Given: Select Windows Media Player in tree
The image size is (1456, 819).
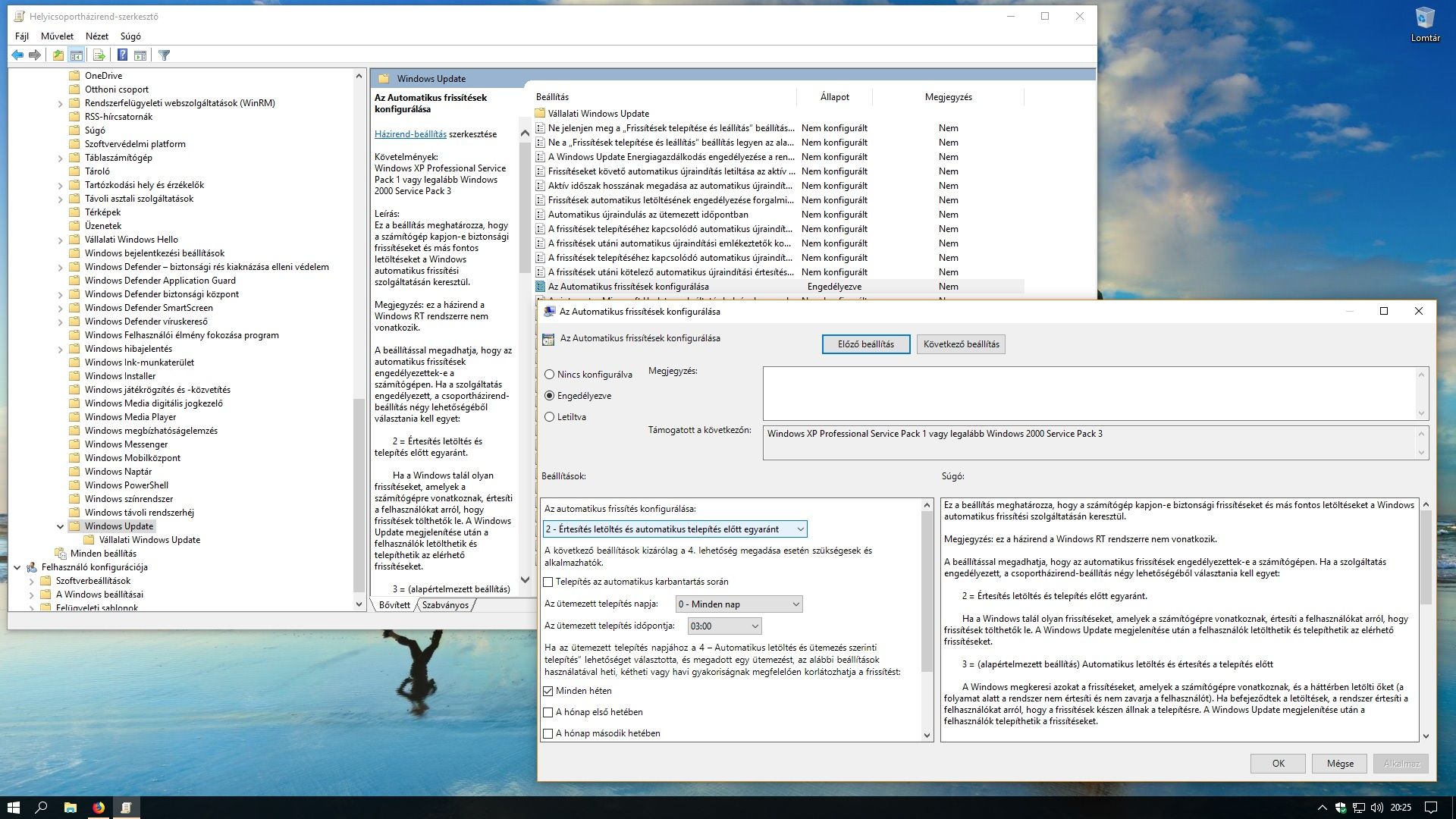Looking at the screenshot, I should [x=130, y=417].
